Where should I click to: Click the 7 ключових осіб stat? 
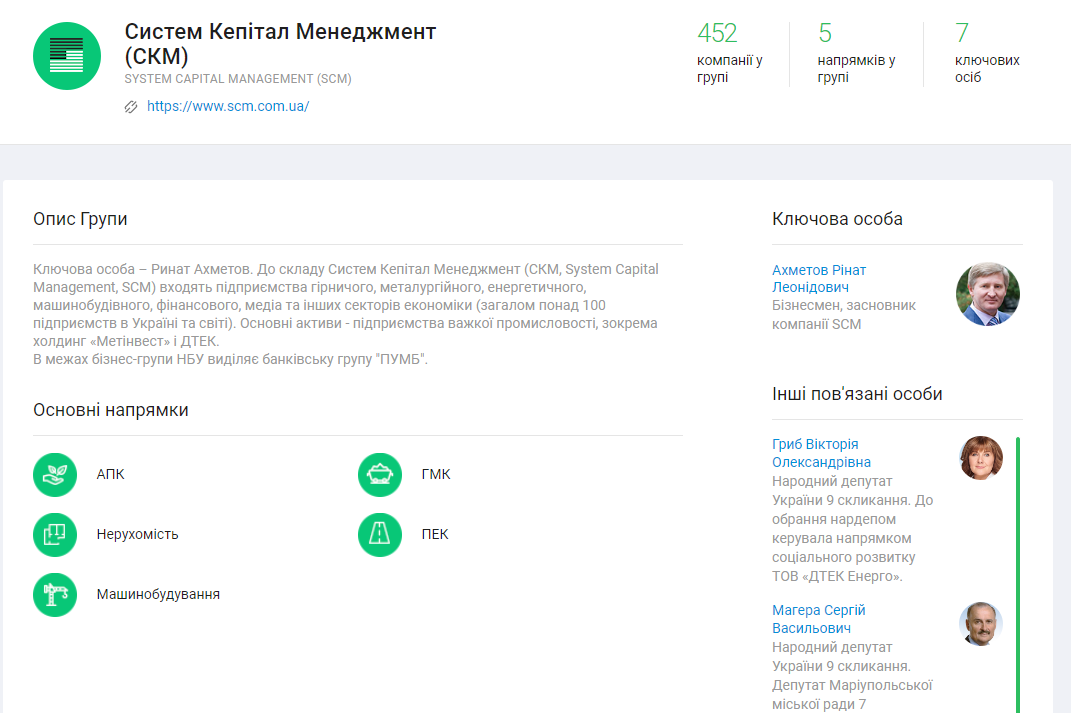[x=987, y=54]
